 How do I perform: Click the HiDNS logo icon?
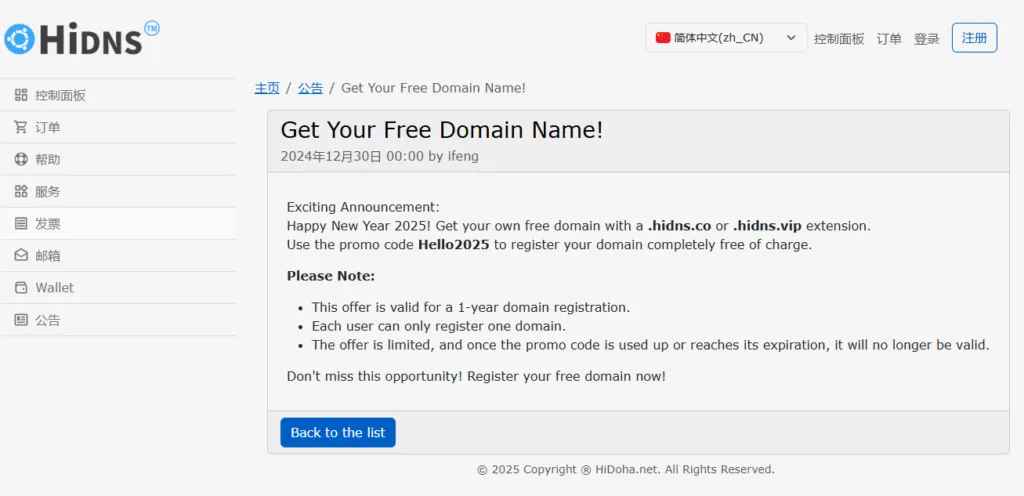click(20, 39)
